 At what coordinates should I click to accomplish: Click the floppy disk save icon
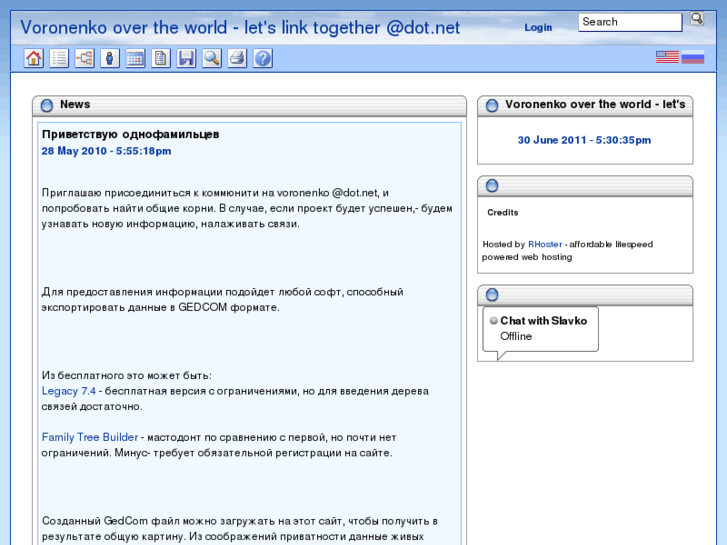[186, 59]
